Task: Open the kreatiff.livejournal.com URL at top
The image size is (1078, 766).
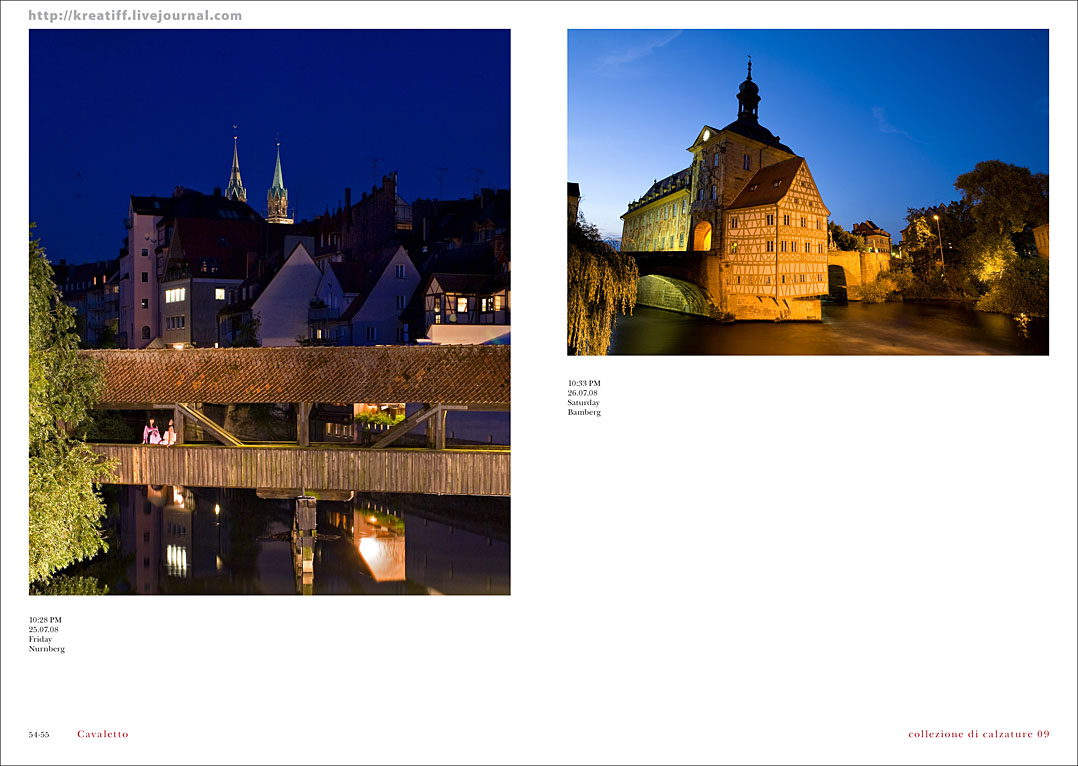Action: tap(135, 15)
